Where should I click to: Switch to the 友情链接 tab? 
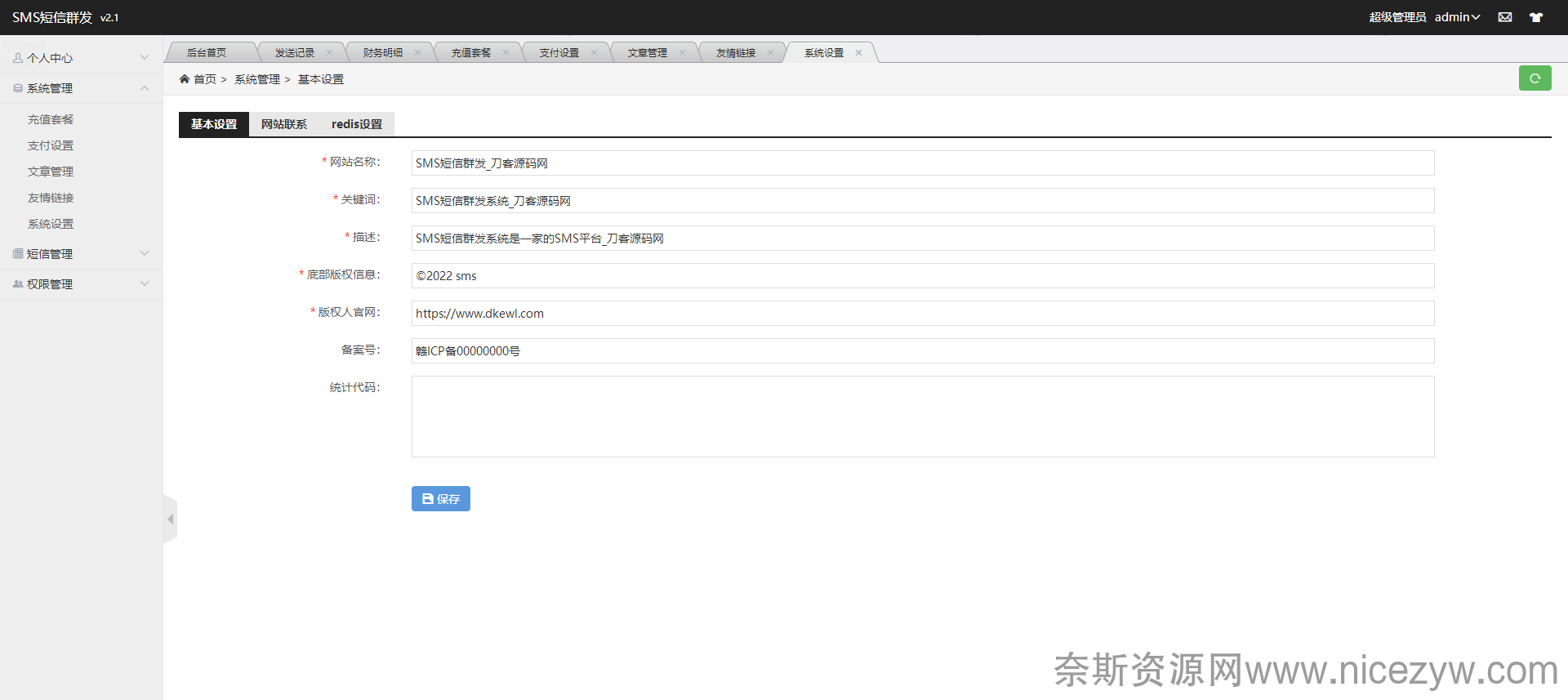[x=736, y=52]
